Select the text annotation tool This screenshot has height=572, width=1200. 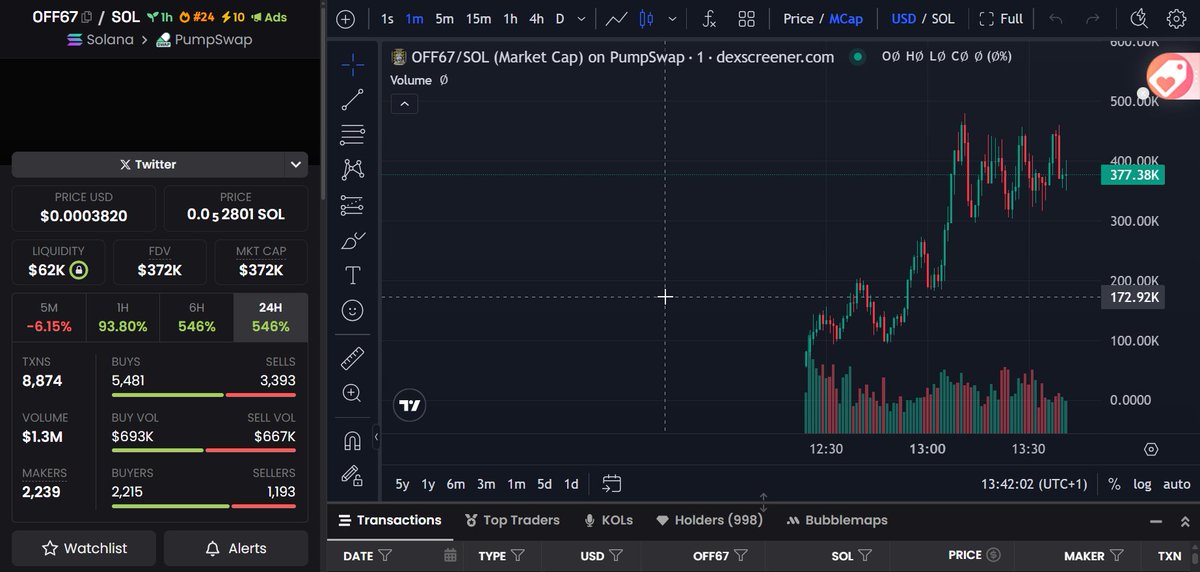[352, 275]
